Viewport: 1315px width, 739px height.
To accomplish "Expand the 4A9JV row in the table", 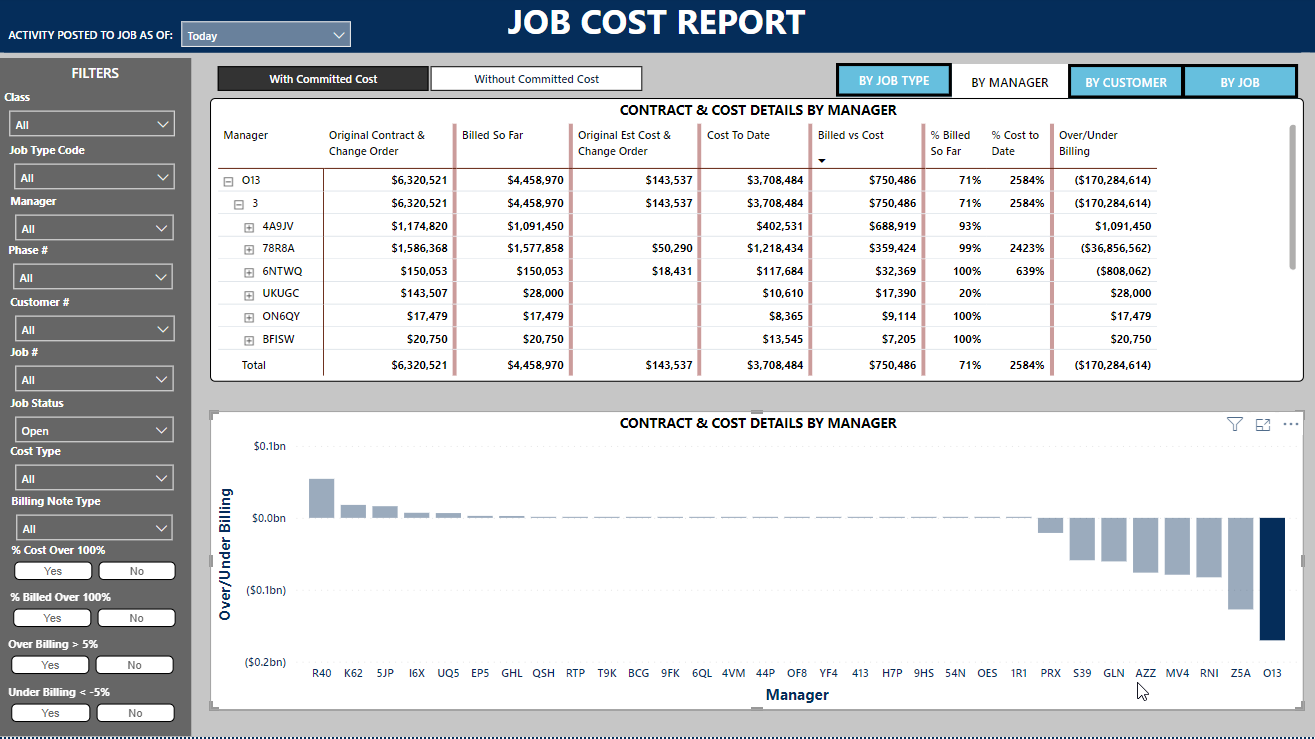I will pos(248,226).
